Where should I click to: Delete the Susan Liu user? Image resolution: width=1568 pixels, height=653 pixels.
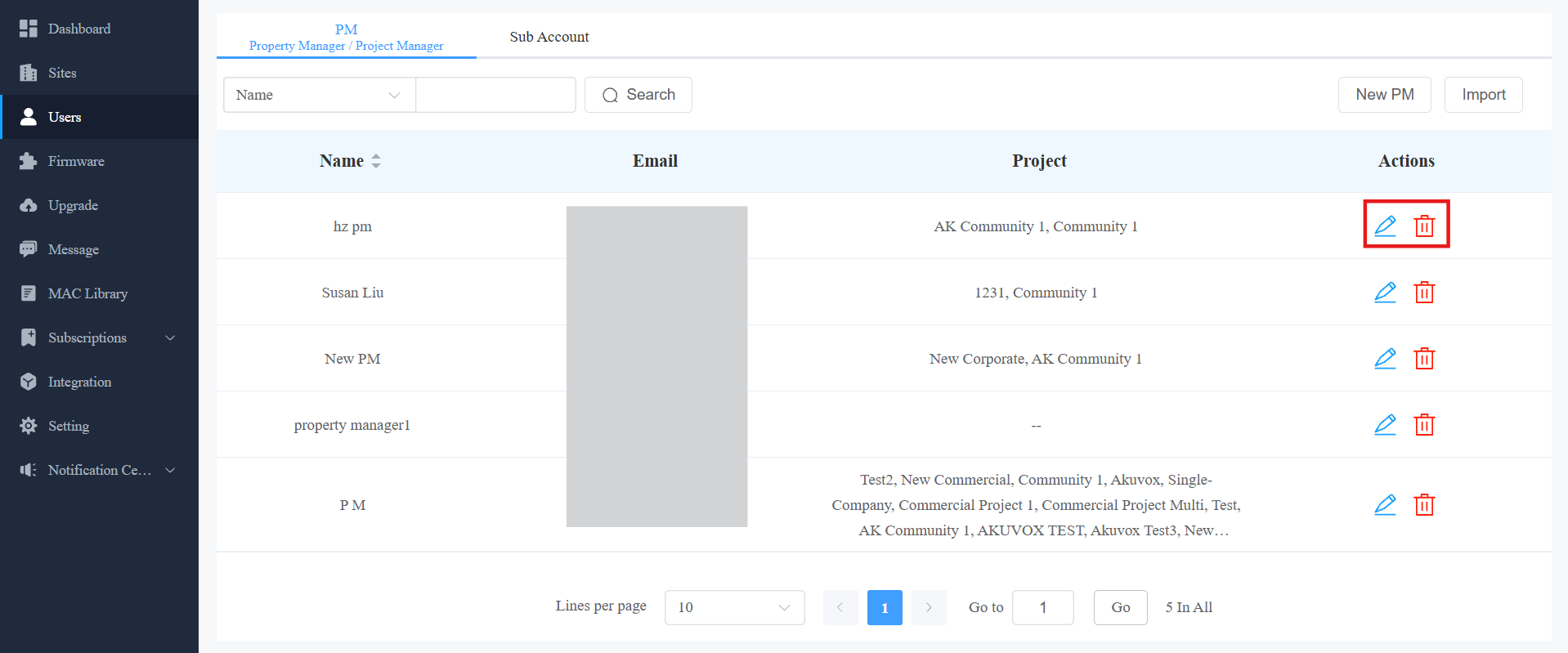coord(1424,293)
